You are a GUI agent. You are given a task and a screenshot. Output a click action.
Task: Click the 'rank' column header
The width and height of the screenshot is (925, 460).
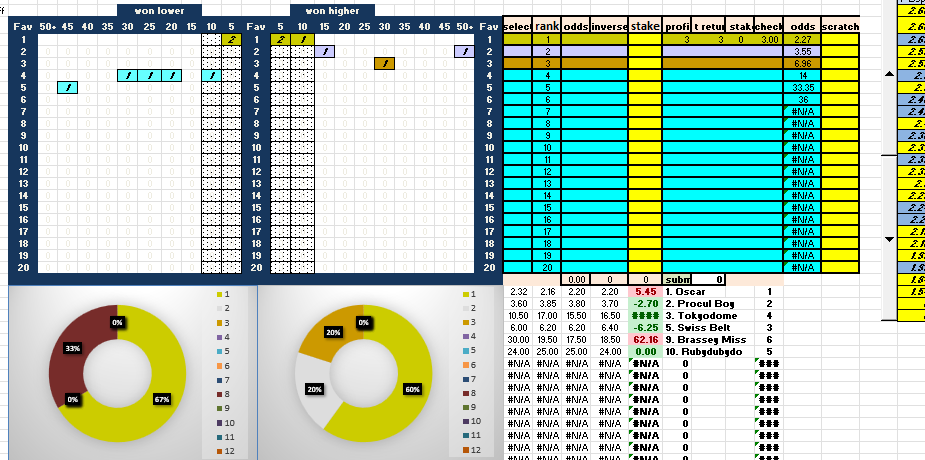547,27
